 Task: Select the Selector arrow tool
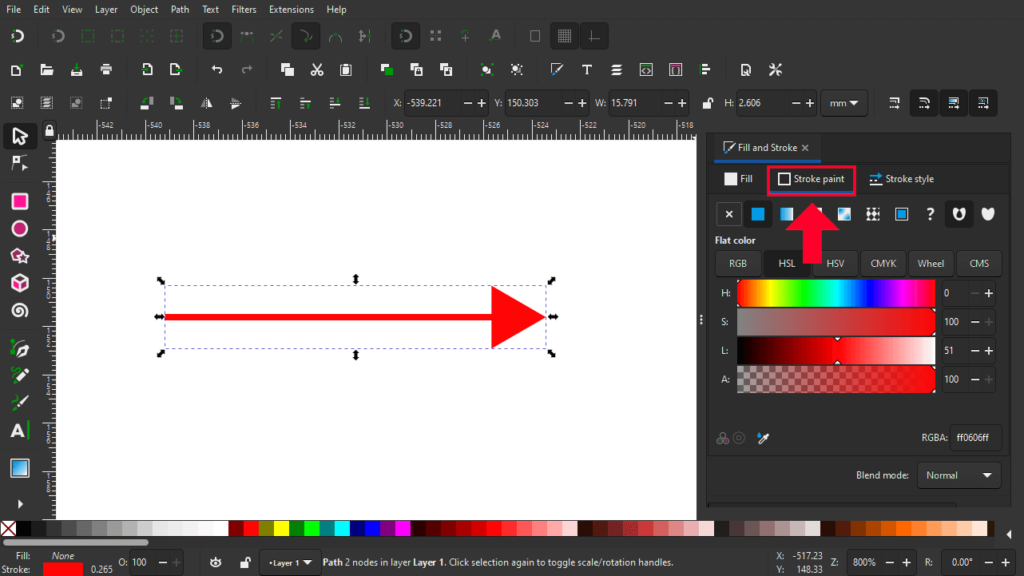coord(20,136)
